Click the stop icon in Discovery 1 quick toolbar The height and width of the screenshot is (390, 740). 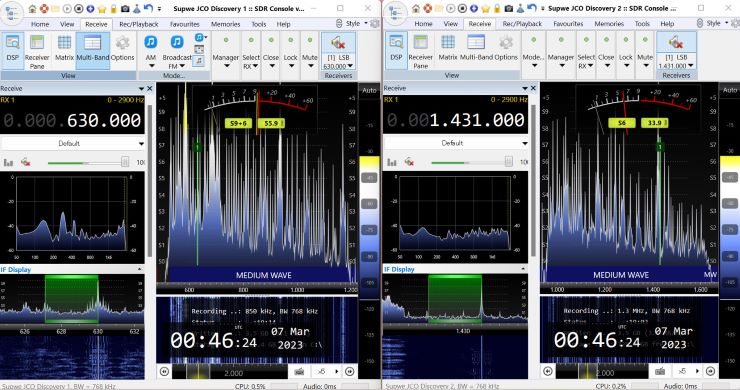[x=79, y=8]
